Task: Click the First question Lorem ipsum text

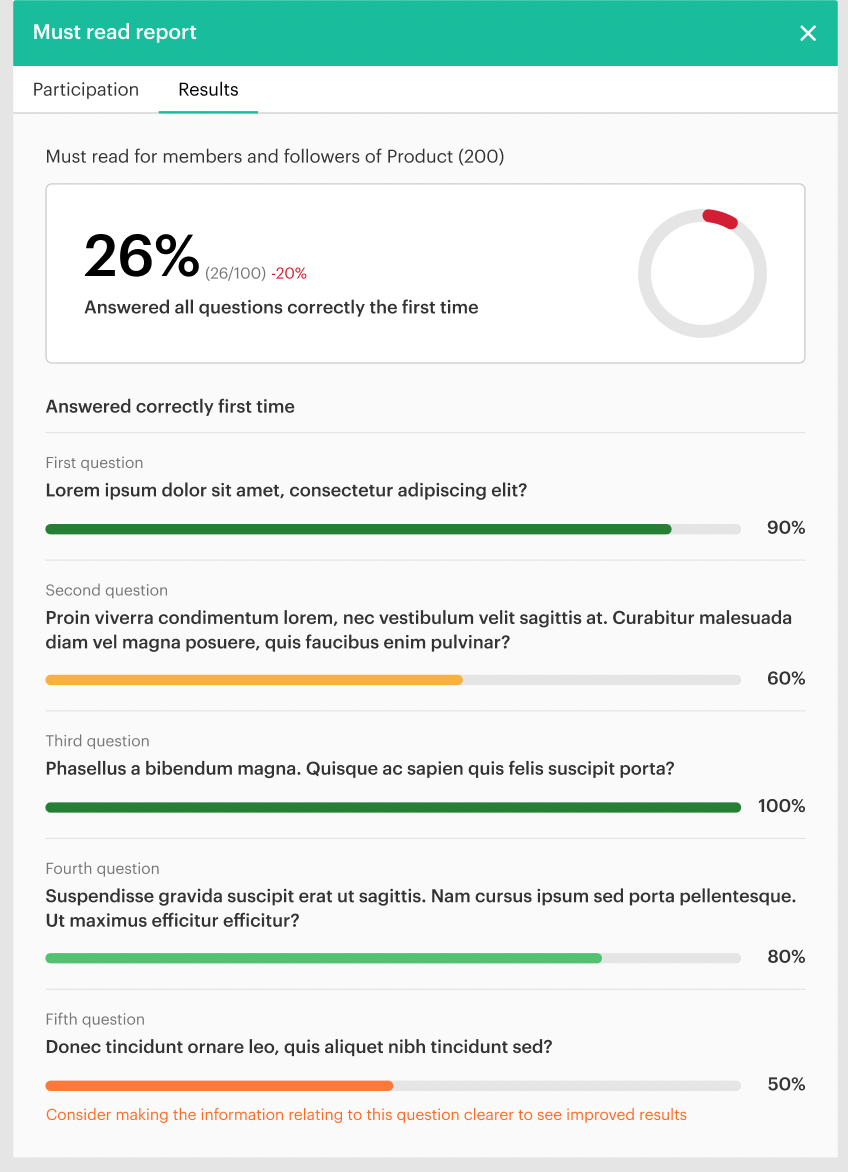Action: tap(286, 491)
